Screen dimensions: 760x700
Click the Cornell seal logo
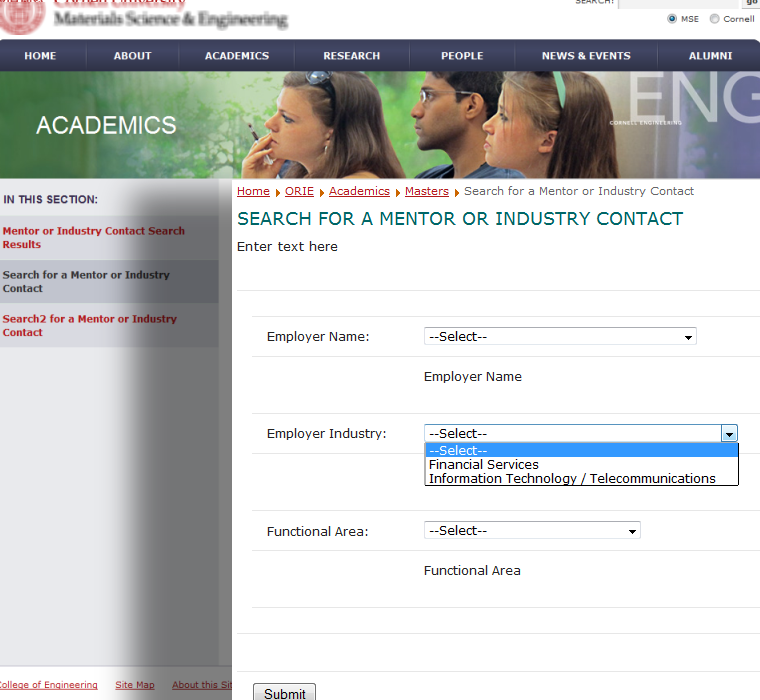coord(22,16)
